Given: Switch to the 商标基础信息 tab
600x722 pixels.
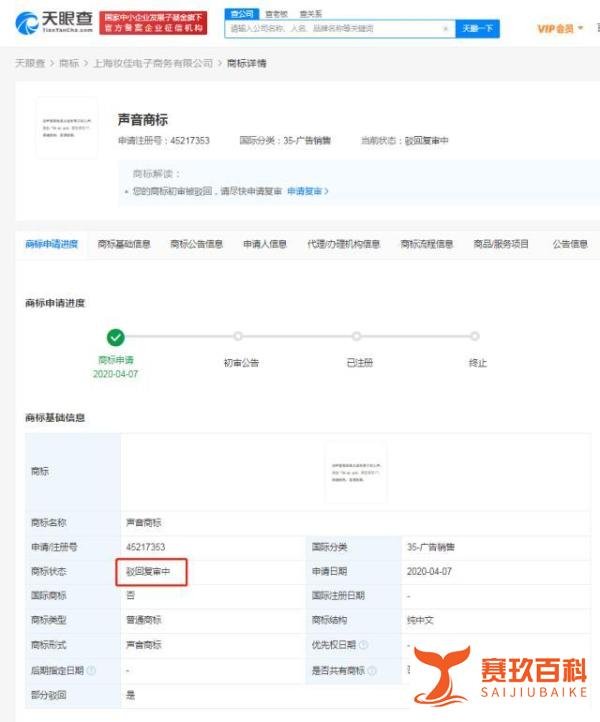Looking at the screenshot, I should coord(124,244).
